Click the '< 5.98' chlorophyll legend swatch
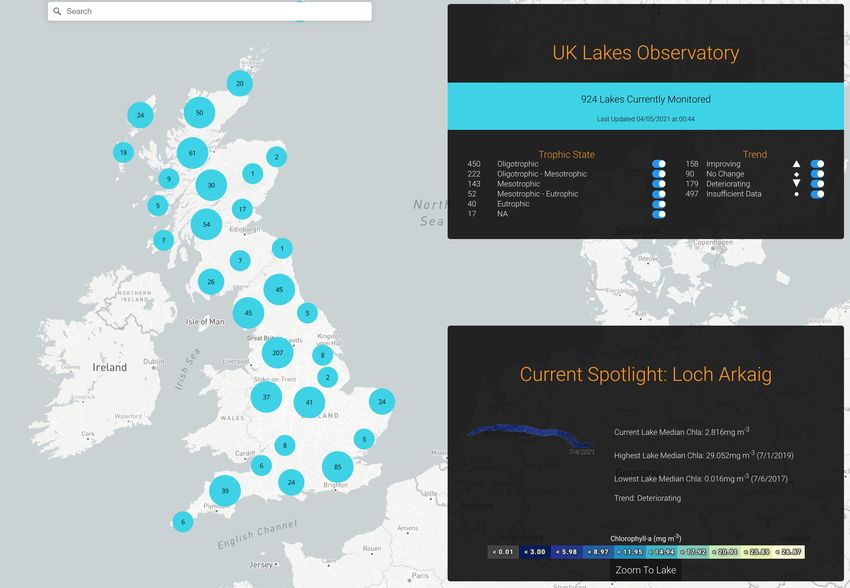The height and width of the screenshot is (588, 850). coord(566,552)
